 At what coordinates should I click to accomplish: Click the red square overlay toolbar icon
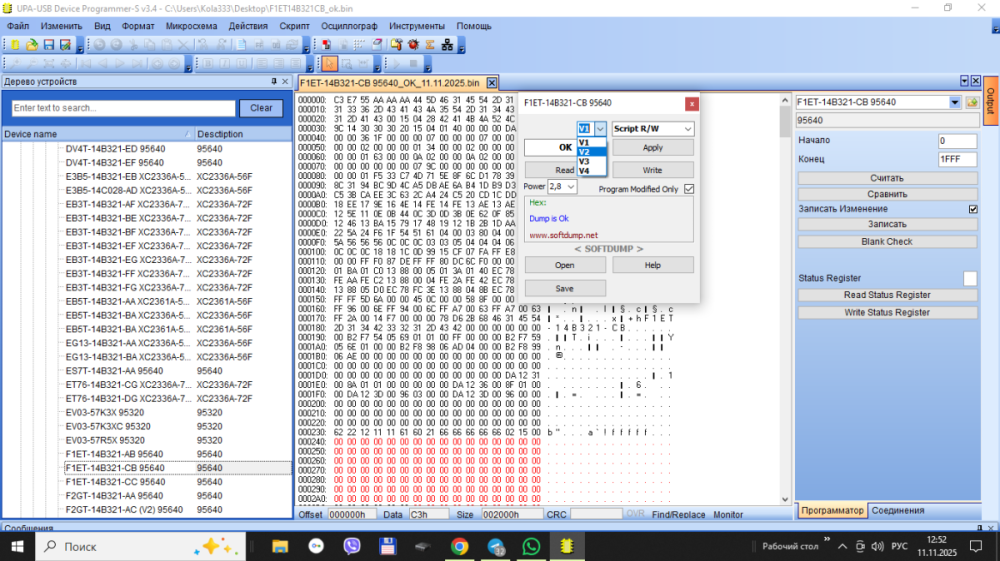click(x=327, y=45)
